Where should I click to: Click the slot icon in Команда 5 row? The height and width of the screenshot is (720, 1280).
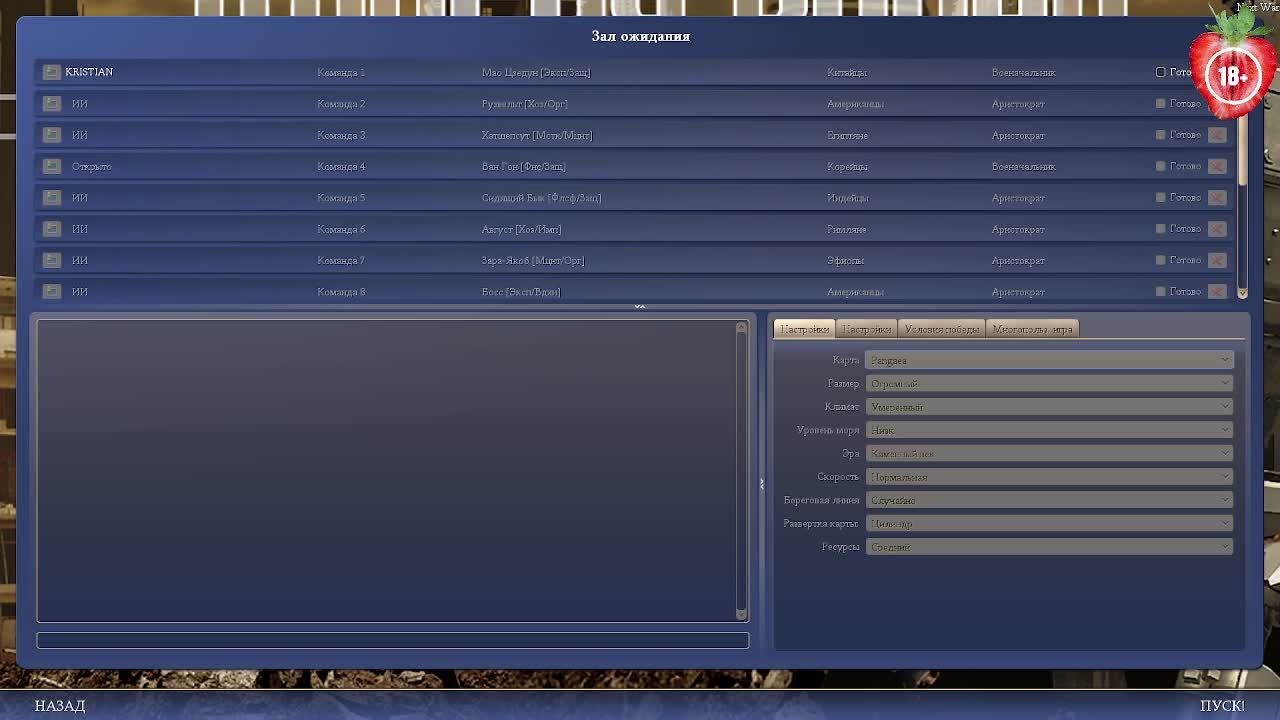tap(52, 197)
